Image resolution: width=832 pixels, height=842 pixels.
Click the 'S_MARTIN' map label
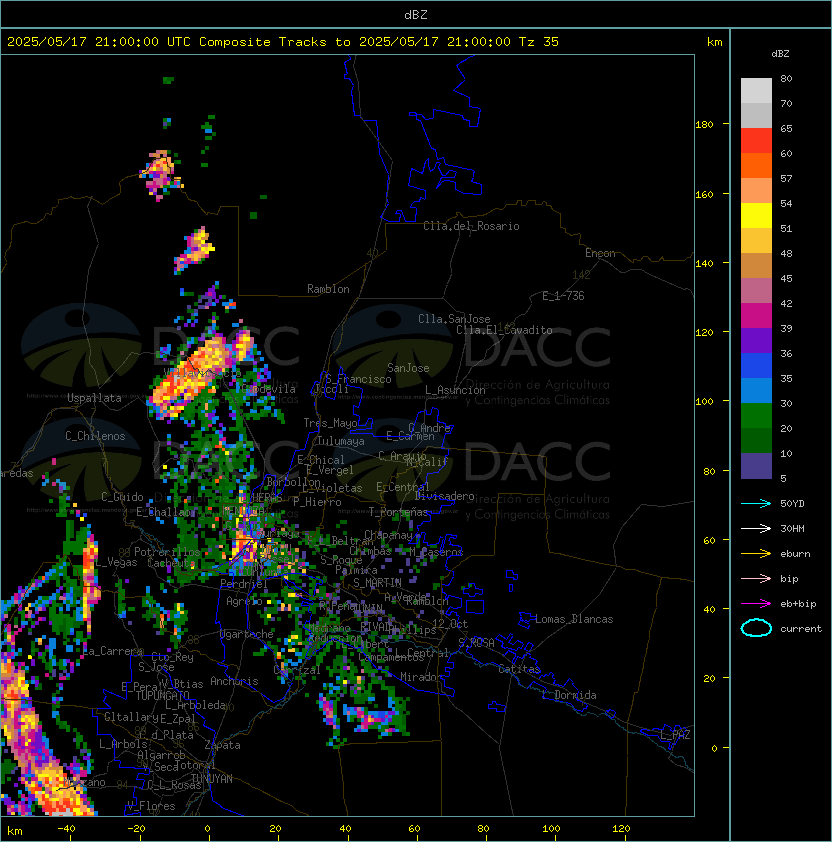click(377, 583)
